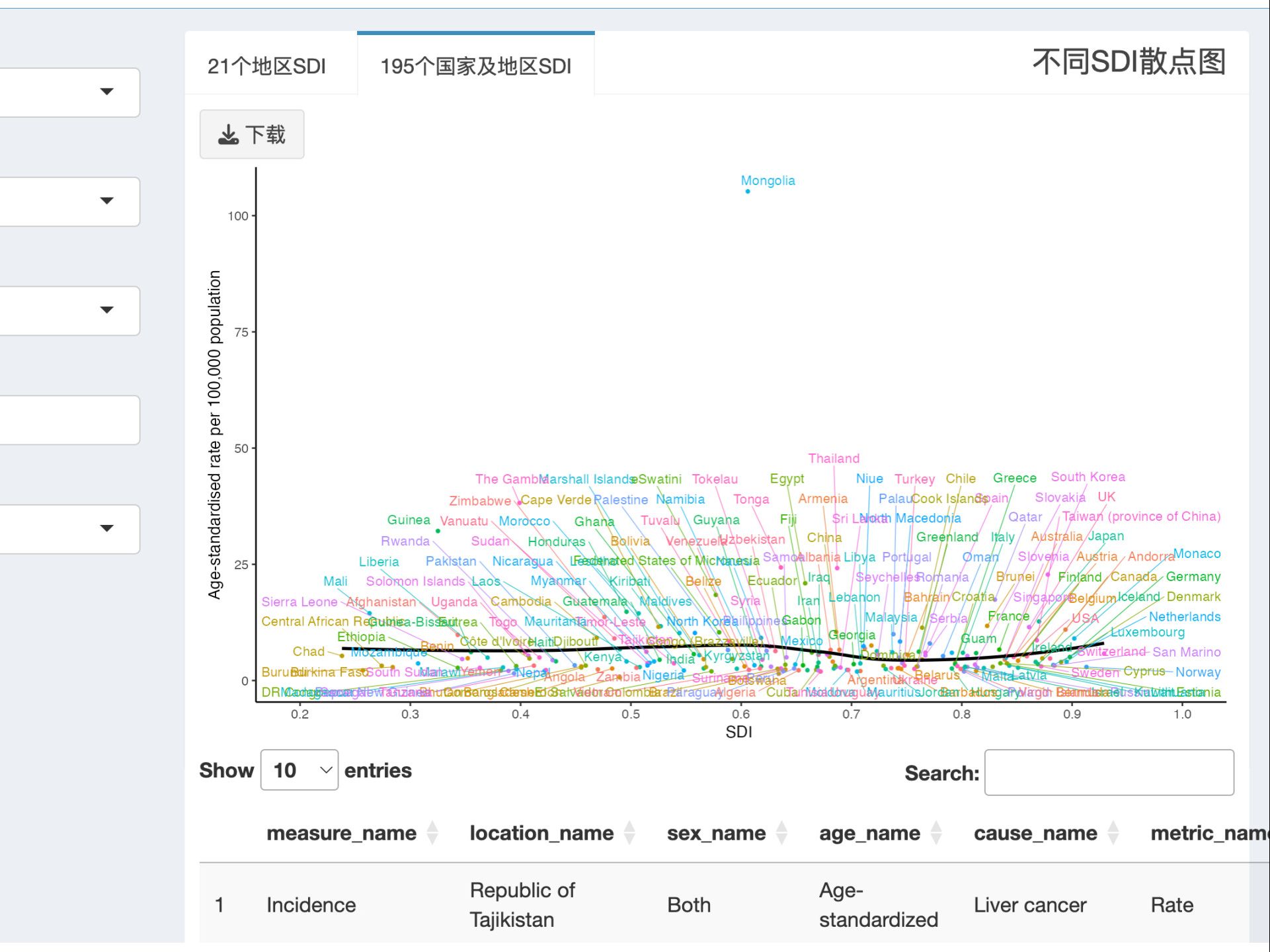Click the Sierra Leone label in plot
Viewport: 1270px width, 952px height.
point(299,602)
